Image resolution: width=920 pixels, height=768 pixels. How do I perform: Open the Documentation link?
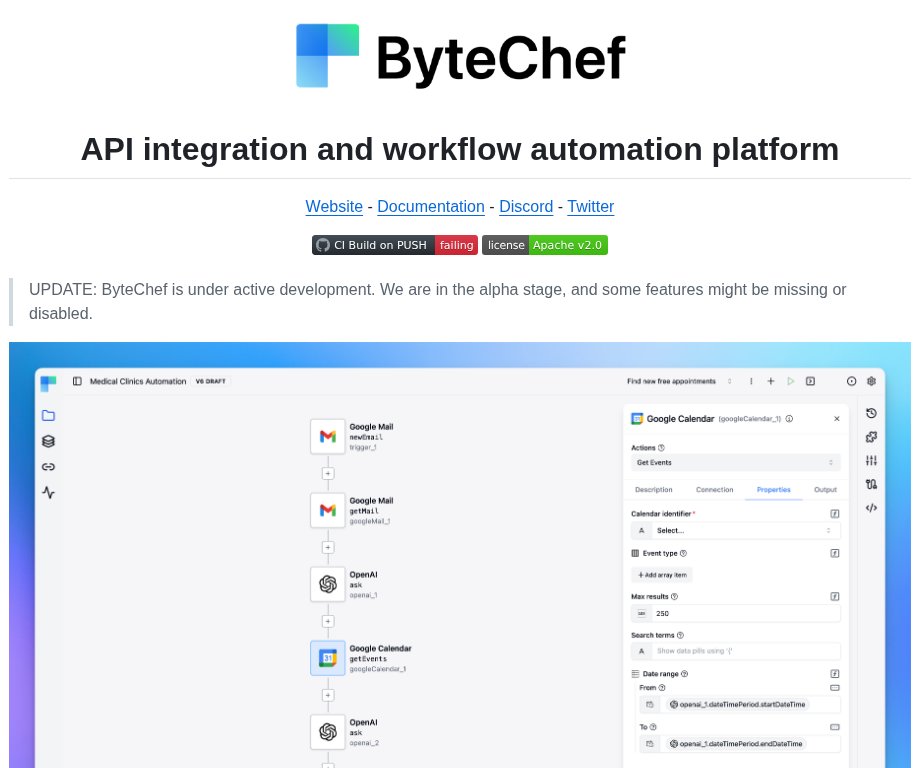[430, 207]
